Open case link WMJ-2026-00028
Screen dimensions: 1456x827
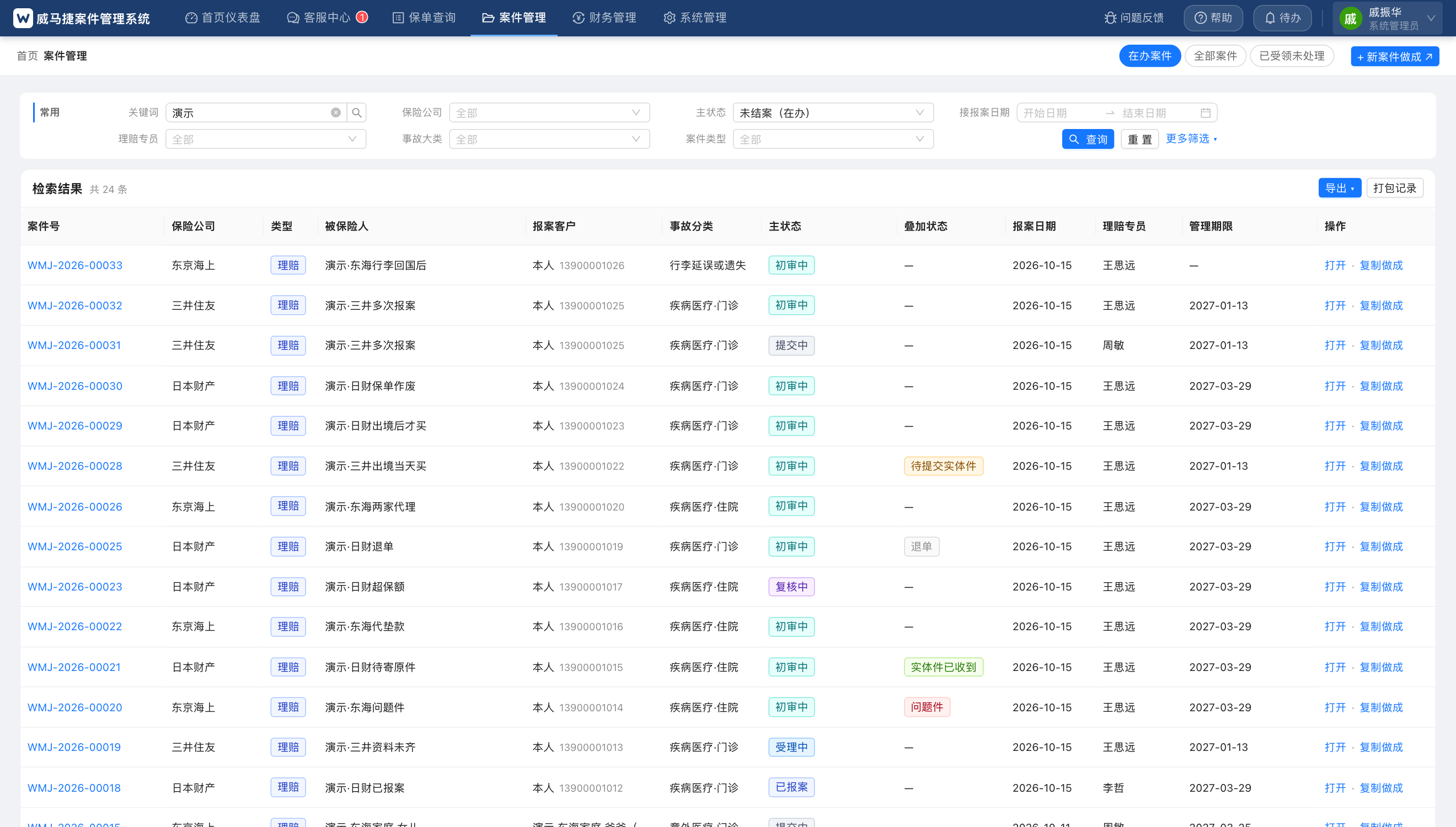75,466
